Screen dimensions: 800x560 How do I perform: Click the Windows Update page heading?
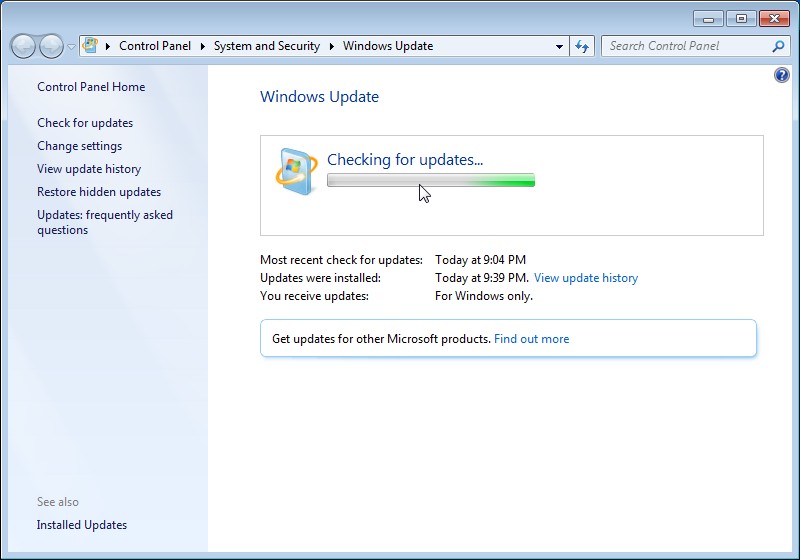coord(319,97)
